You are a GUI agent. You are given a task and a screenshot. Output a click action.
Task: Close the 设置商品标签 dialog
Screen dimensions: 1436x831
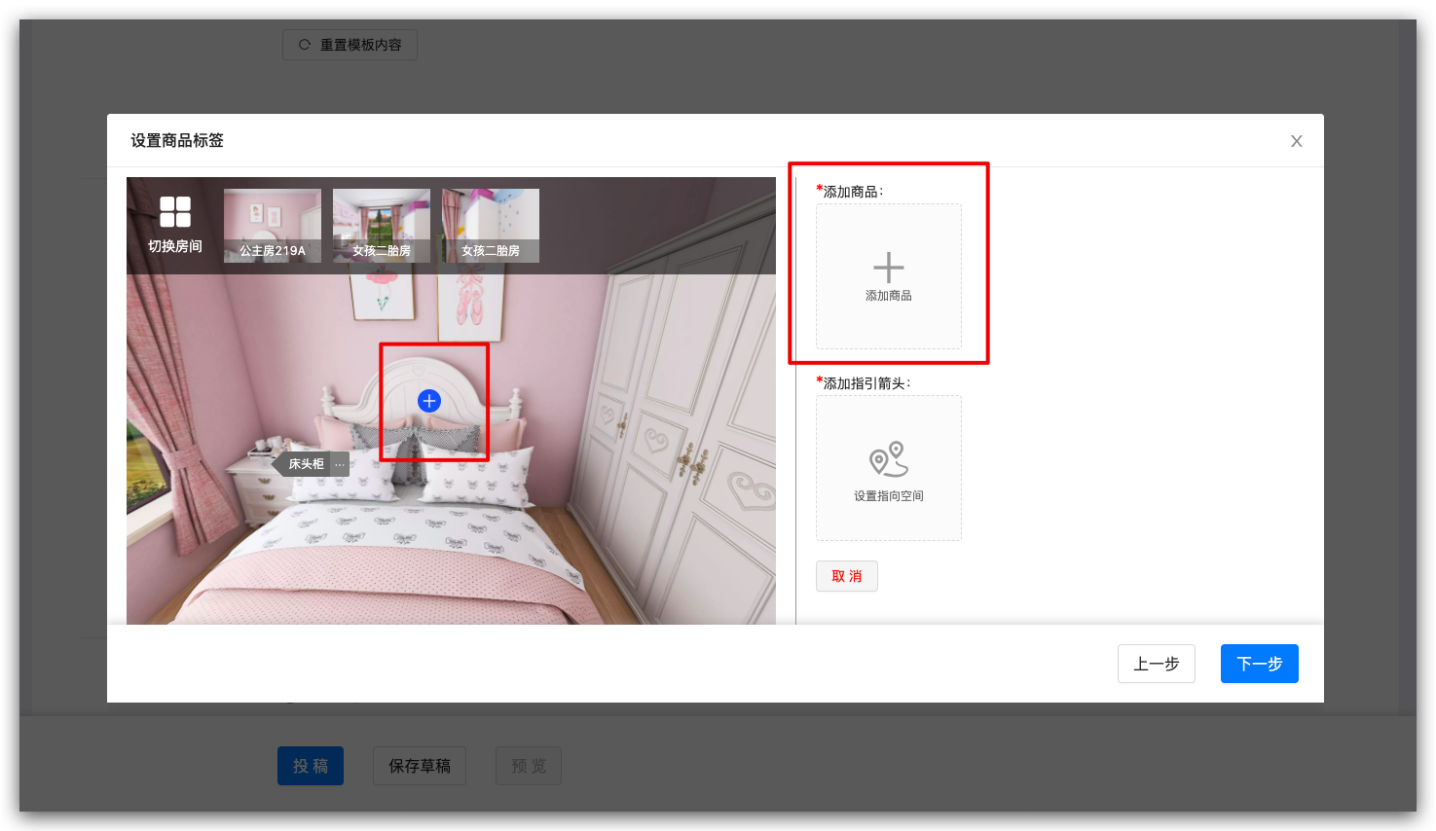point(1296,141)
